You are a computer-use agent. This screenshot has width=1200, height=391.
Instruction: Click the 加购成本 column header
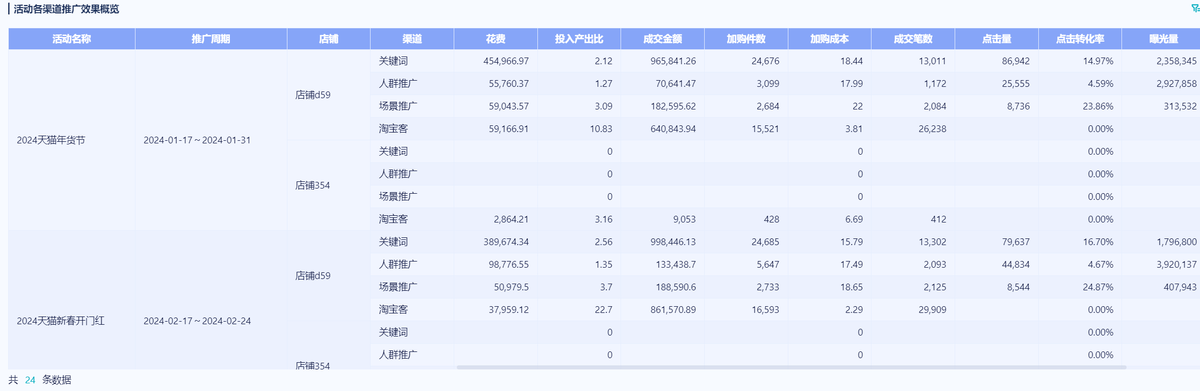[x=829, y=39]
